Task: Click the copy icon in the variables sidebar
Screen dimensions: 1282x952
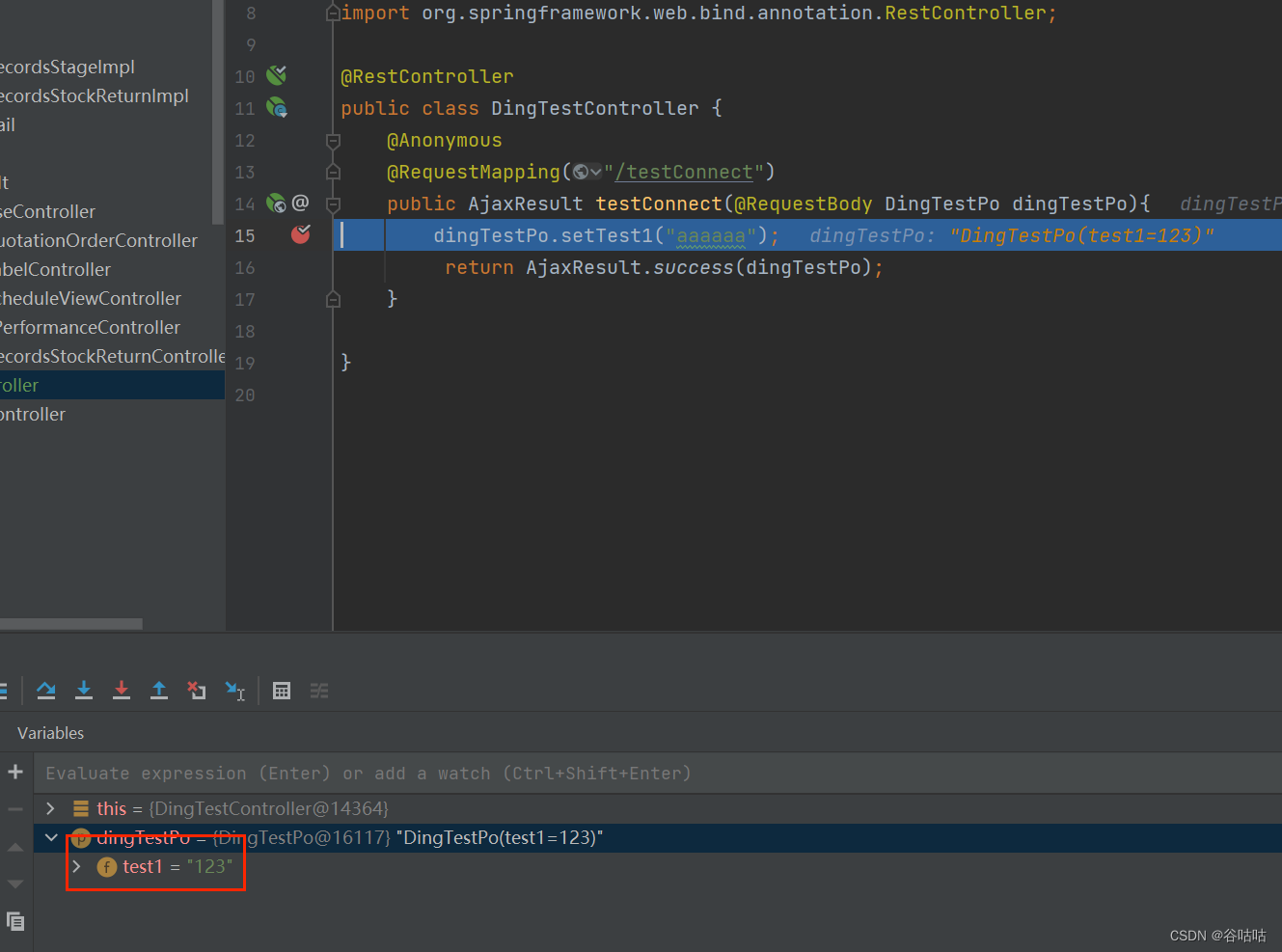Action: tap(15, 921)
